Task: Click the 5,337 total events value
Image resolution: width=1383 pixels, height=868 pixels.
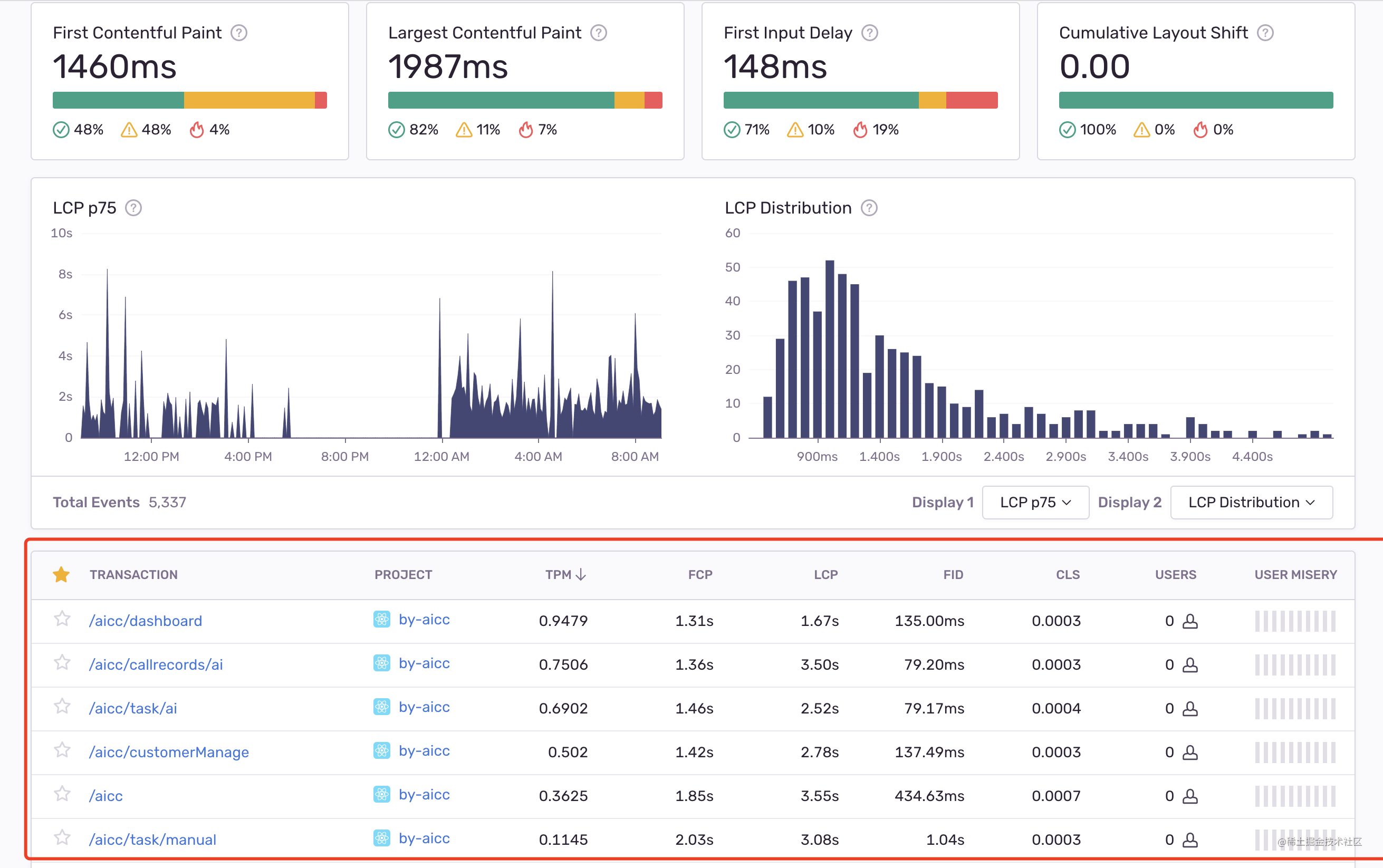Action: pyautogui.click(x=168, y=503)
